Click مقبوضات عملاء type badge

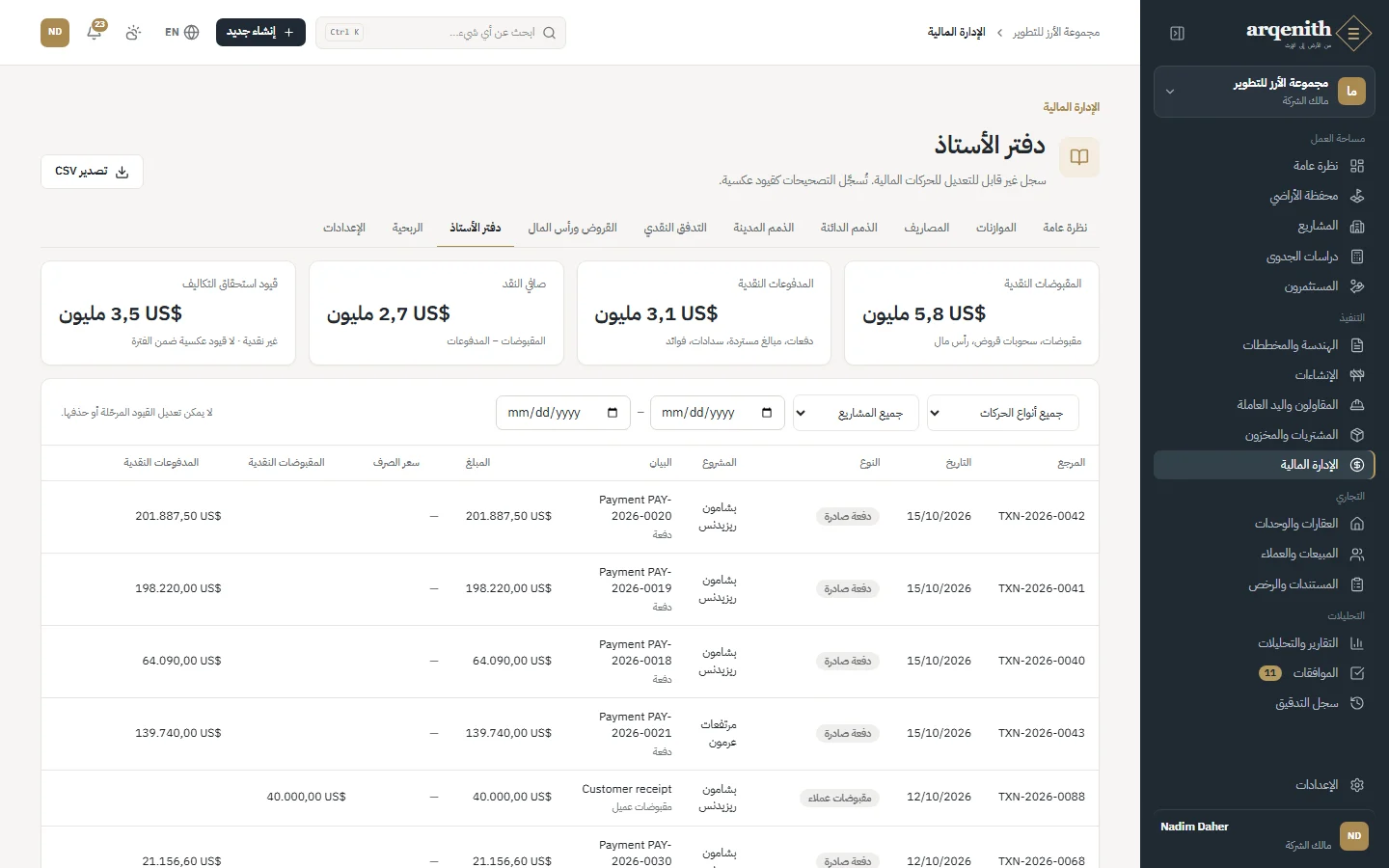(840, 798)
